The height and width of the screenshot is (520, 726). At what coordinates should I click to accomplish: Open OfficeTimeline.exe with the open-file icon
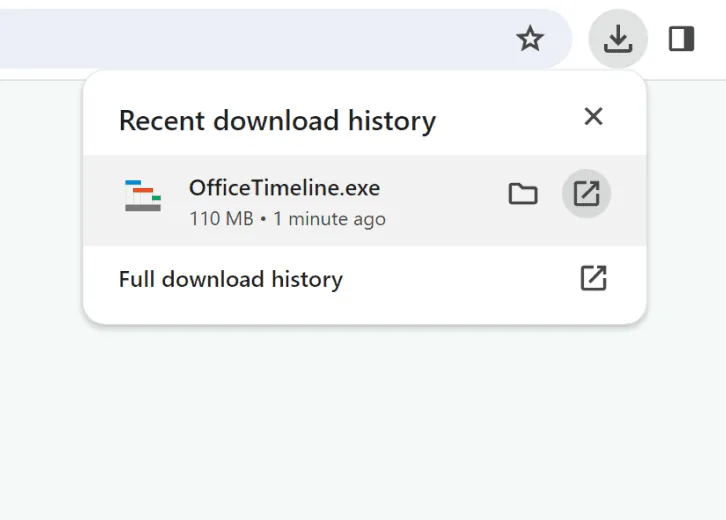(x=586, y=194)
